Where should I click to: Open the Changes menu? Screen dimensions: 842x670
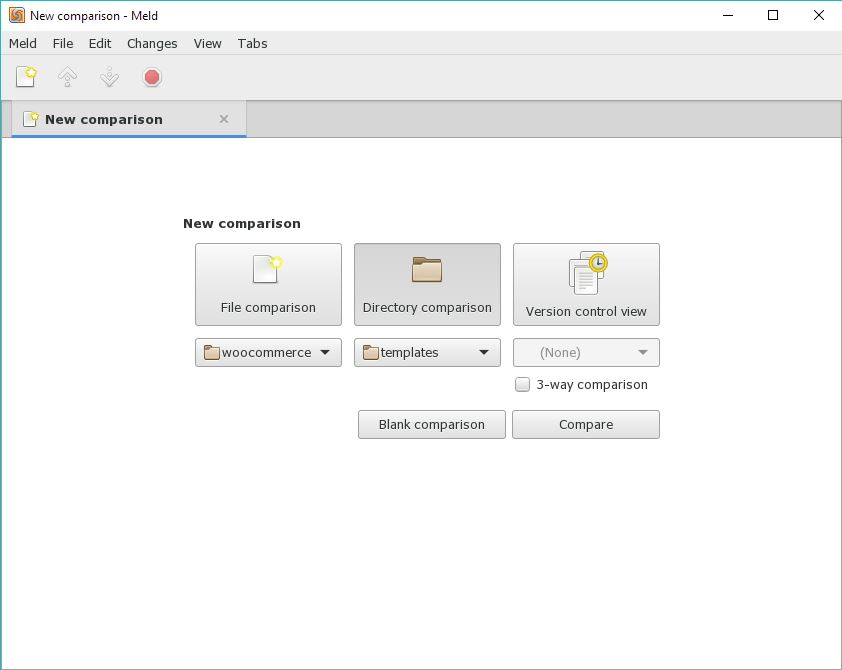coord(152,43)
